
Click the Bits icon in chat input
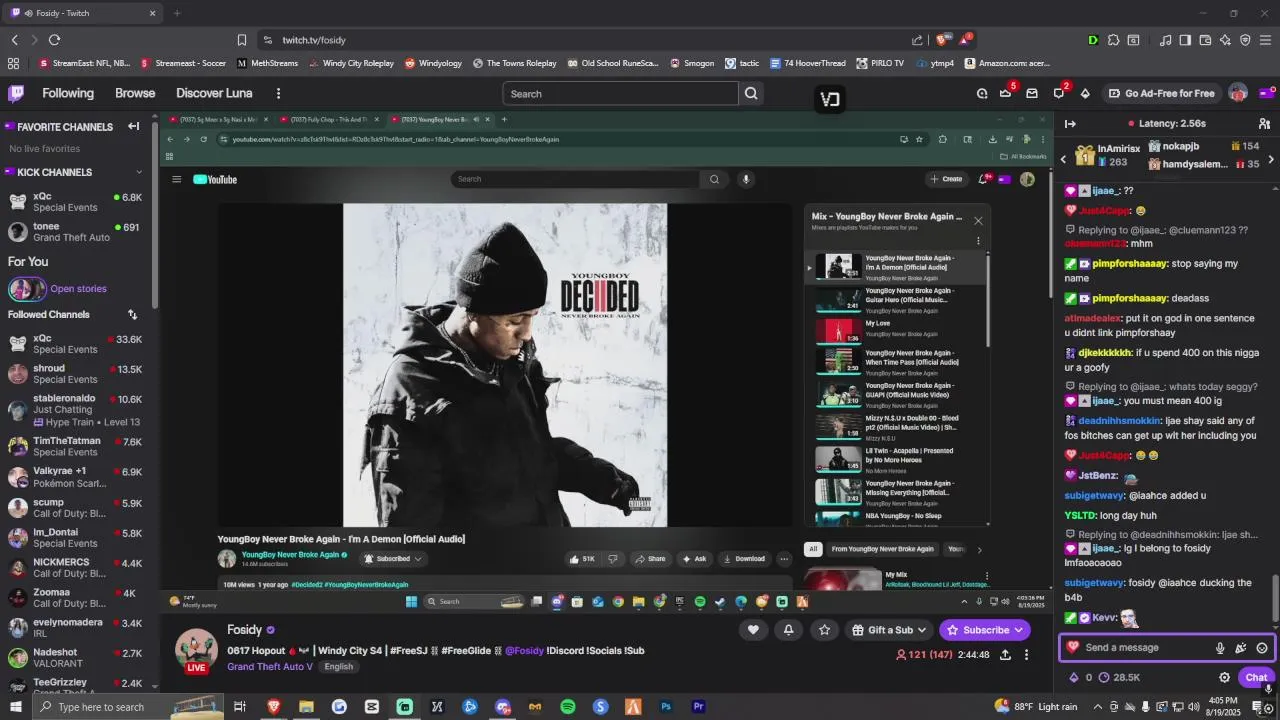pyautogui.click(x=1241, y=647)
